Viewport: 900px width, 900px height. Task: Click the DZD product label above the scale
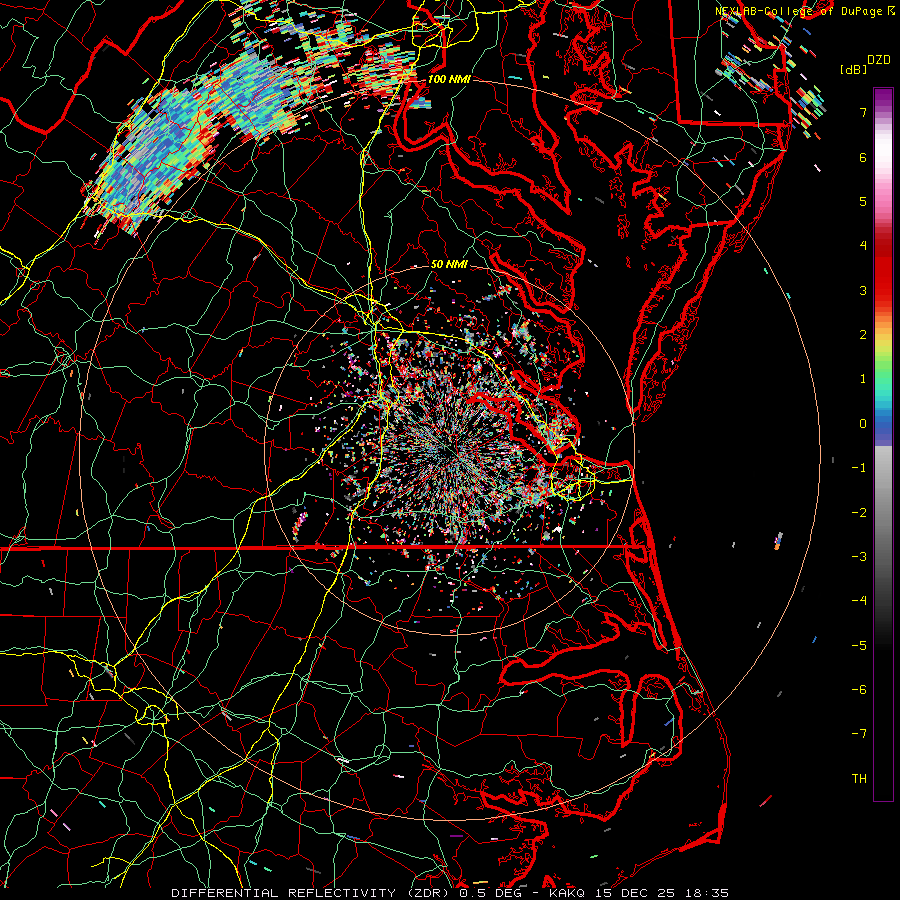coord(879,60)
